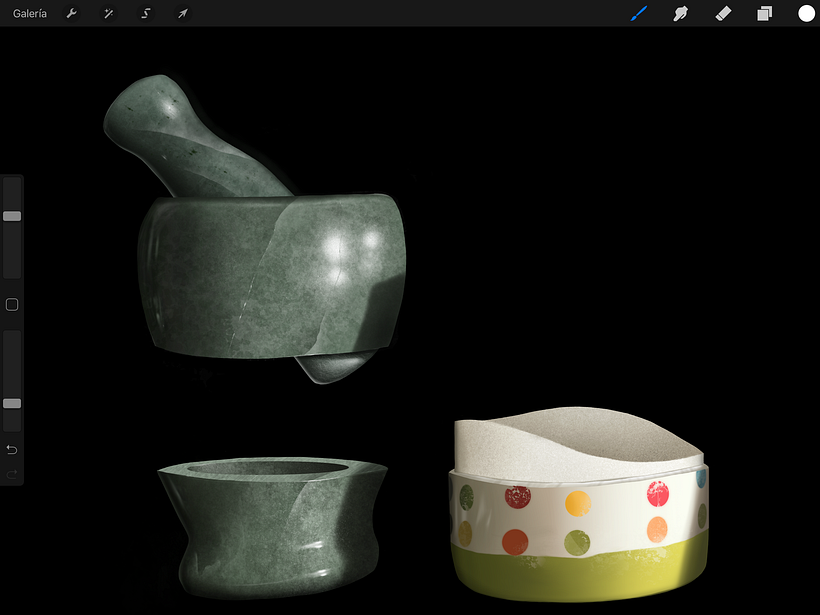Activate the Selection S-shaped tool
The width and height of the screenshot is (820, 615).
[145, 14]
